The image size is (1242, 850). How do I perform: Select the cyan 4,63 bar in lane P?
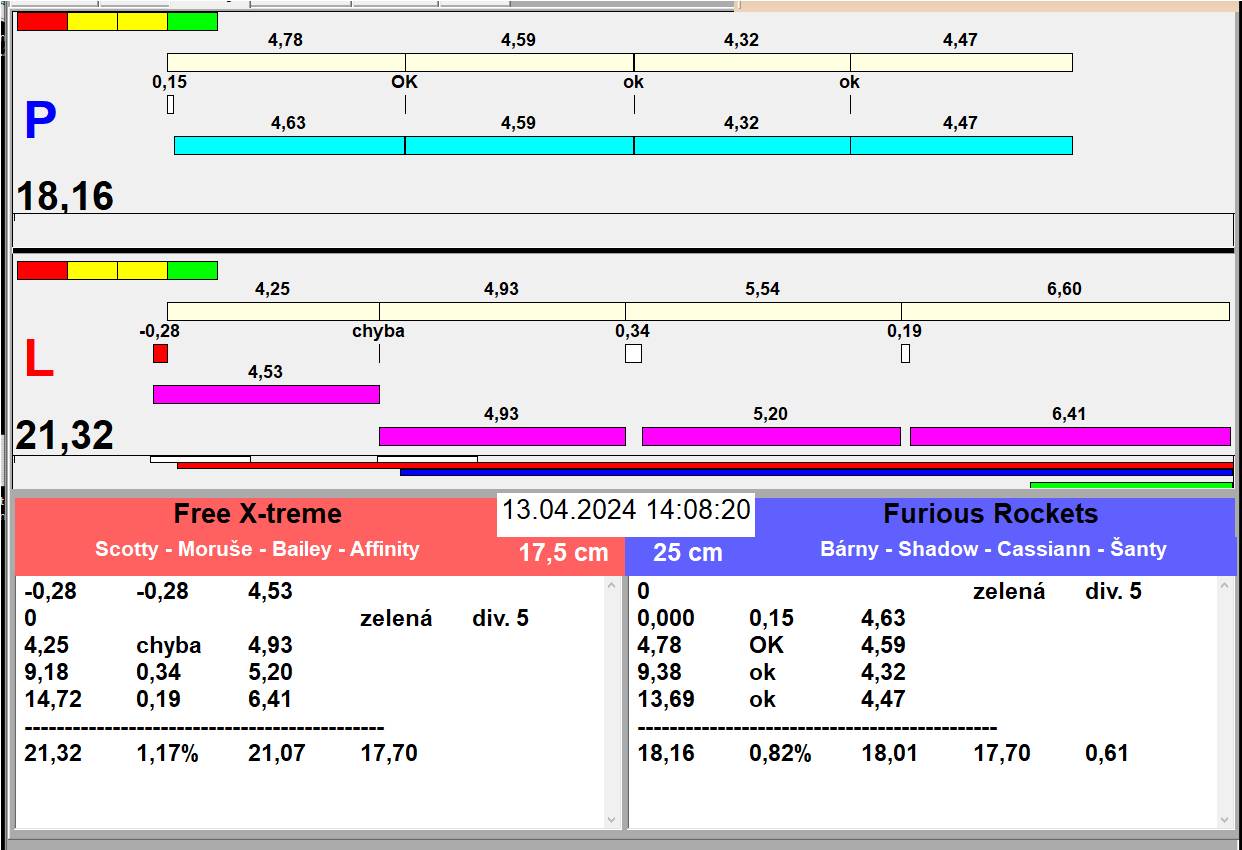(x=290, y=146)
